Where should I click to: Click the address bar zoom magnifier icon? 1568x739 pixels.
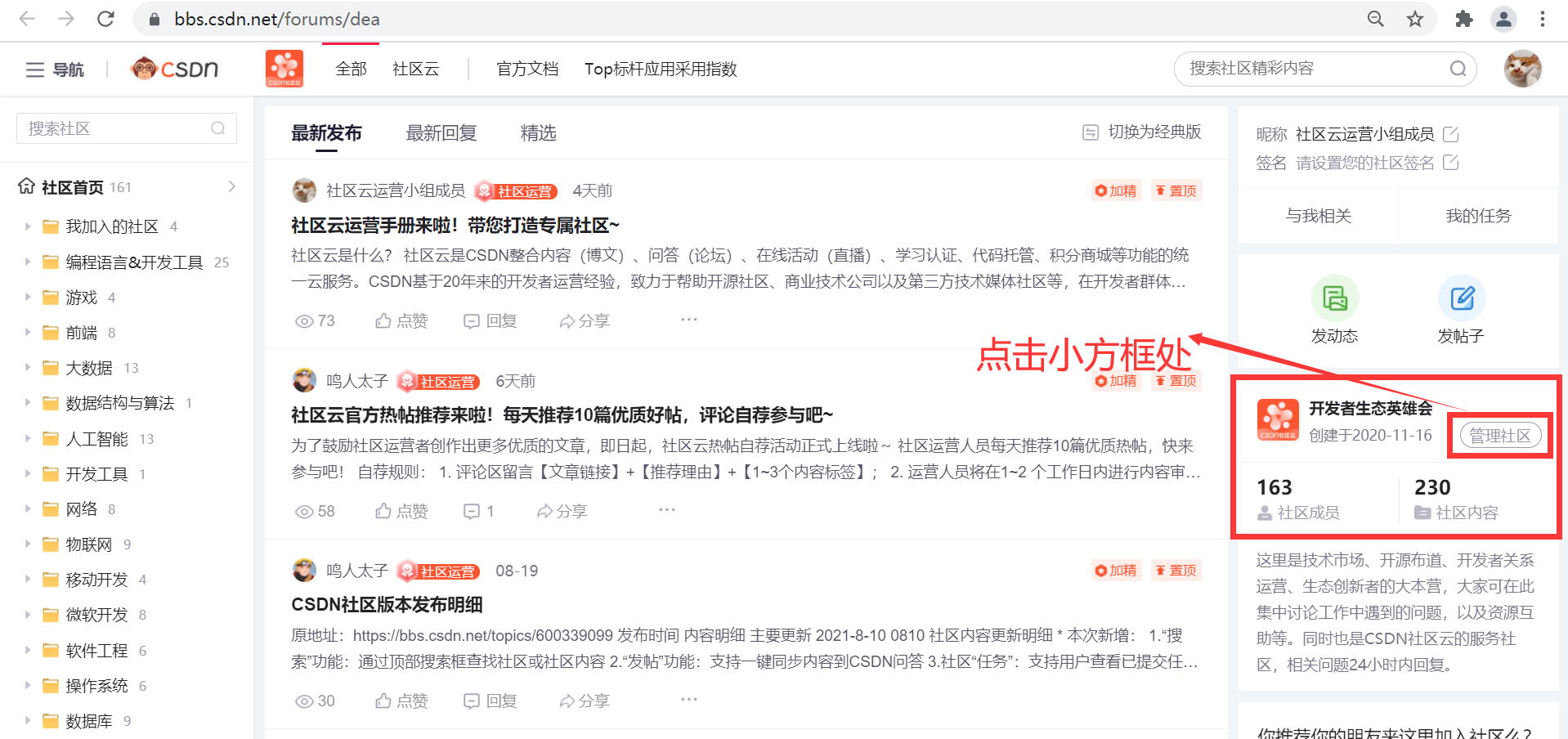1376,19
